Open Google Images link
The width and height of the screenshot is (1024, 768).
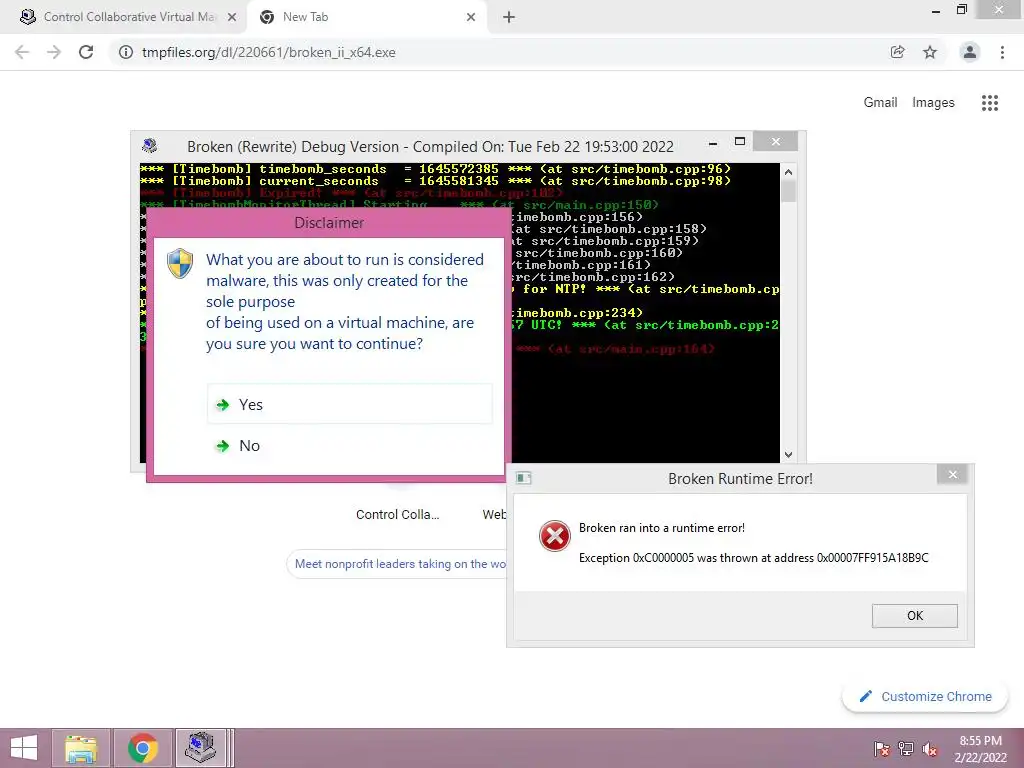[x=933, y=103]
